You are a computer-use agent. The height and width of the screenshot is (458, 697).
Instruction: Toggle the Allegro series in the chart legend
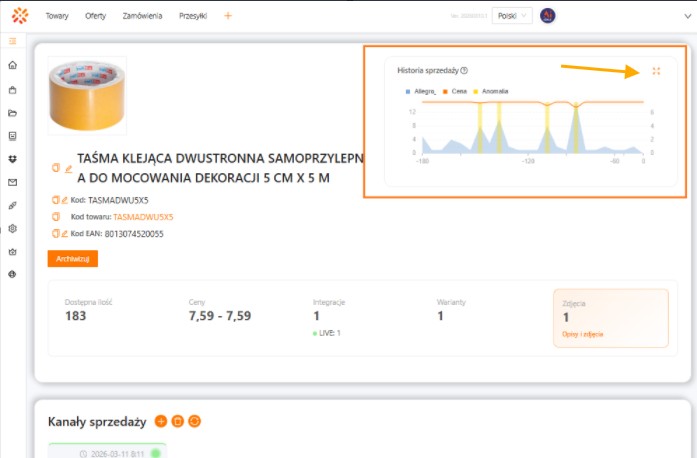[x=419, y=91]
